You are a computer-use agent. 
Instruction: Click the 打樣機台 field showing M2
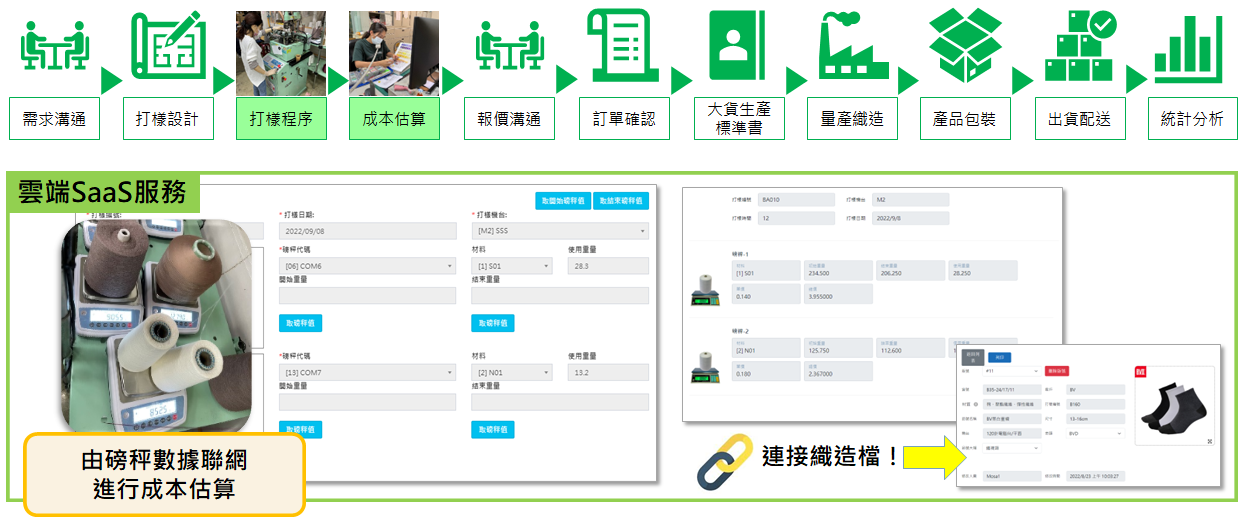[910, 200]
